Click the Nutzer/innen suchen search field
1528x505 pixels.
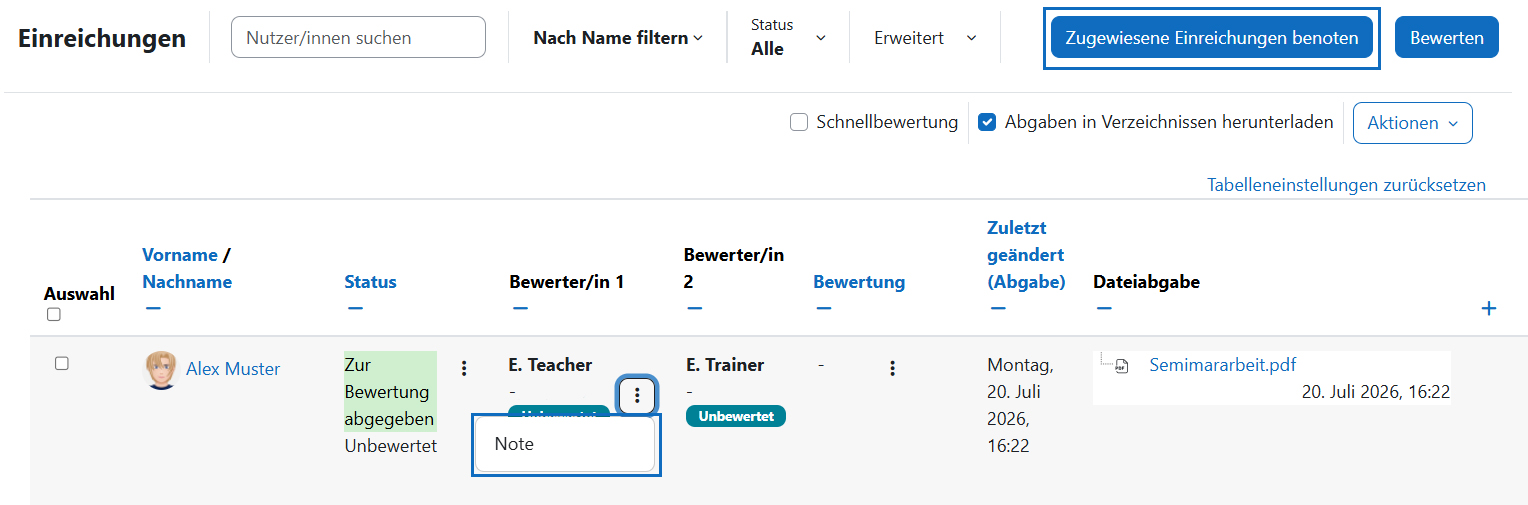click(x=358, y=37)
